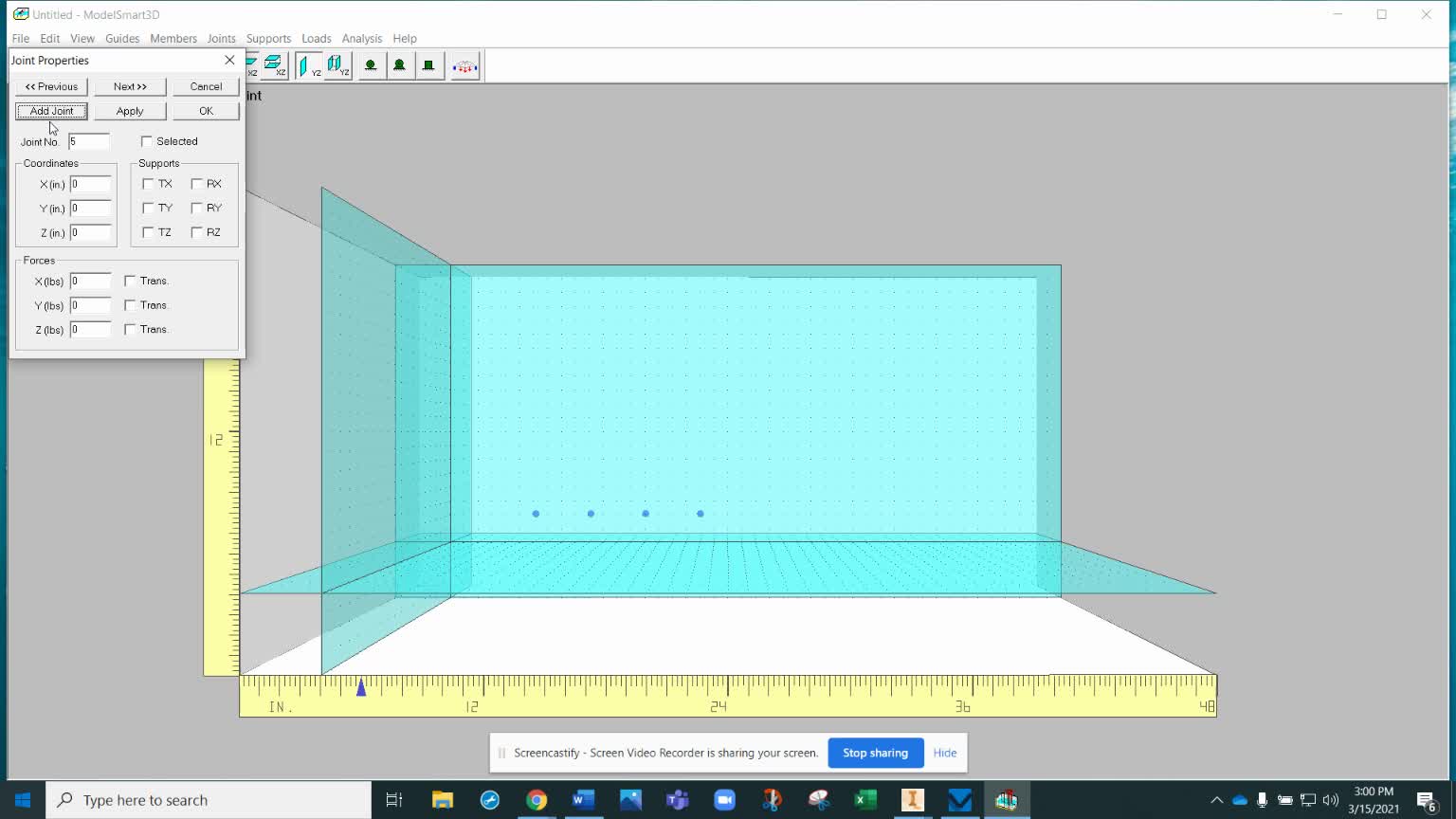Screen dimensions: 1456x819
Task: Check Trans. for the Y force
Action: pos(131,305)
